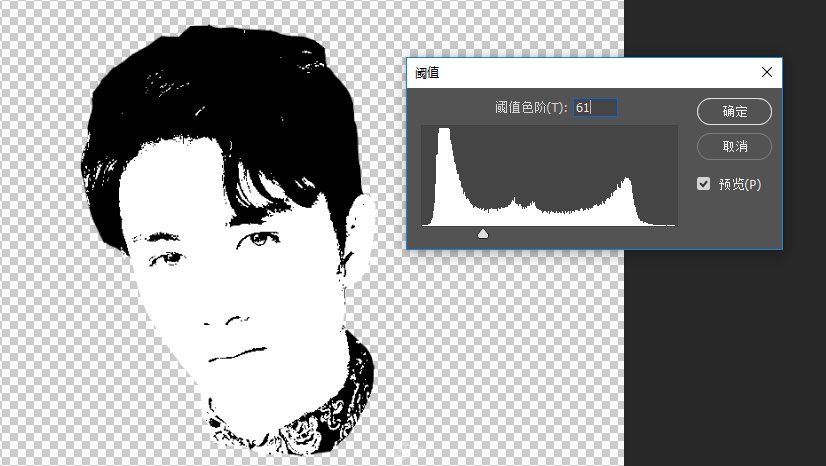Click the histogram graph in the 阈值 dialog
Viewport: 826px width, 466px height.
pyautogui.click(x=549, y=176)
